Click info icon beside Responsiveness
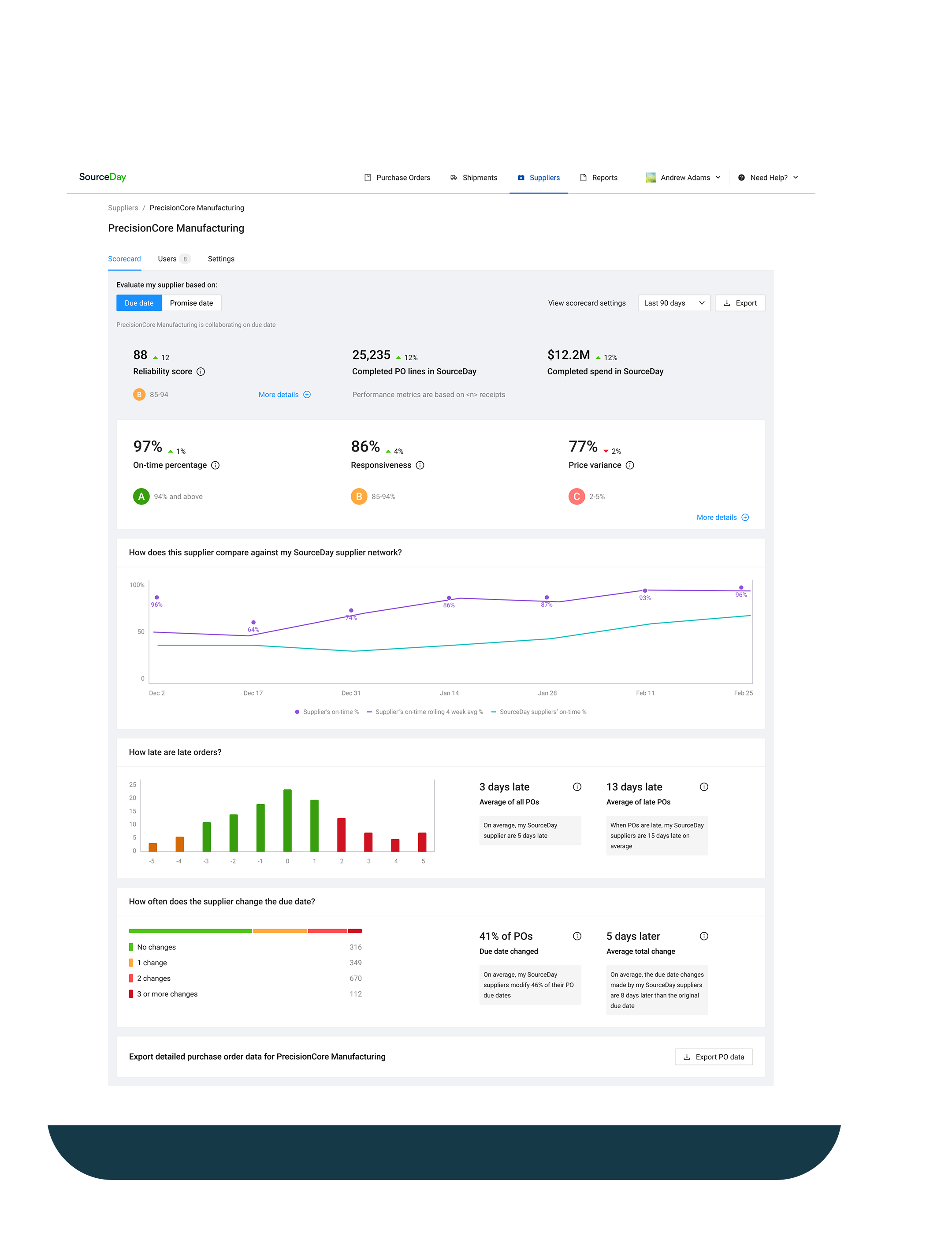The width and height of the screenshot is (952, 1251). [x=420, y=465]
